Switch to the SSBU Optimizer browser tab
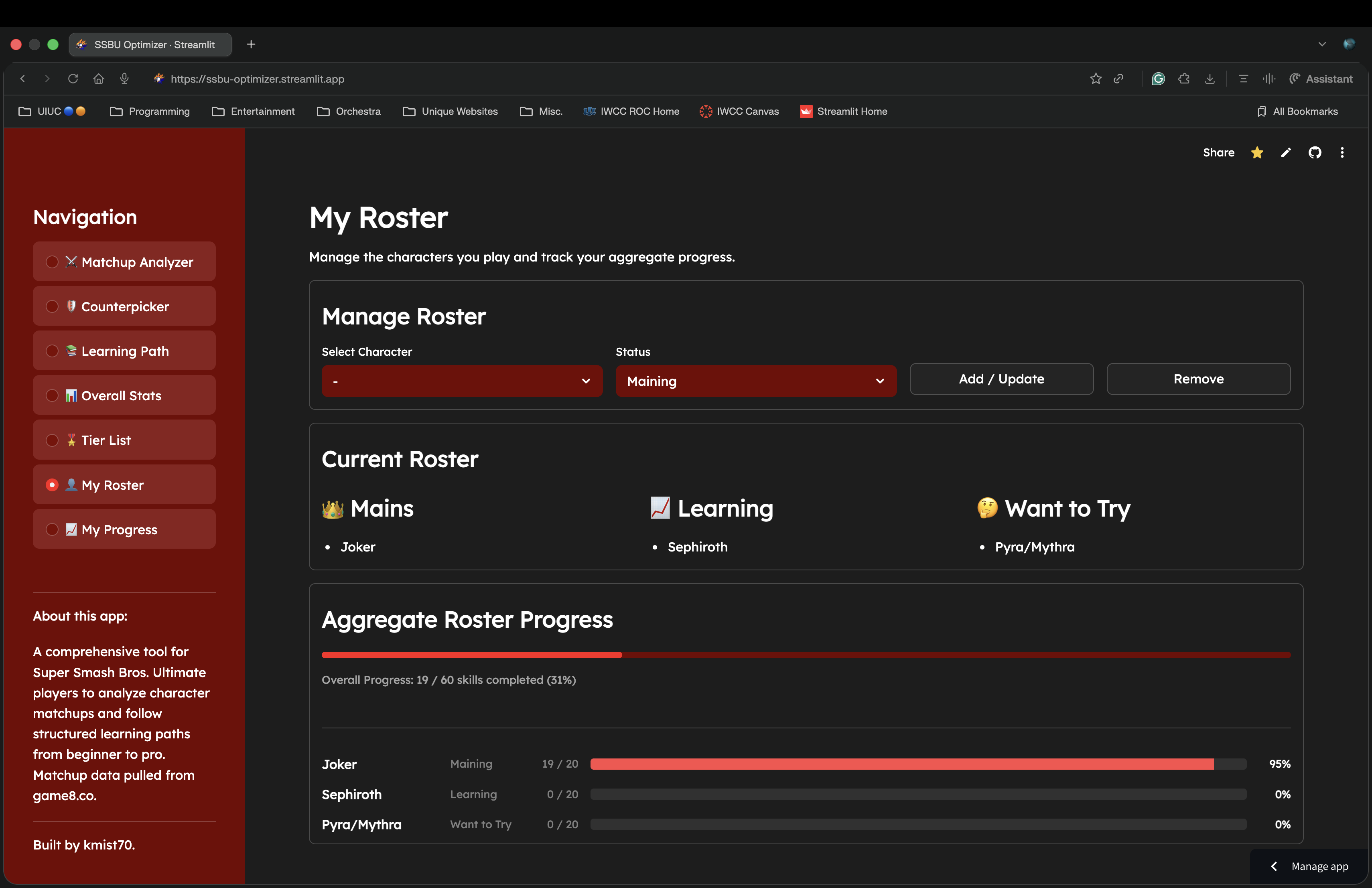 pyautogui.click(x=150, y=45)
